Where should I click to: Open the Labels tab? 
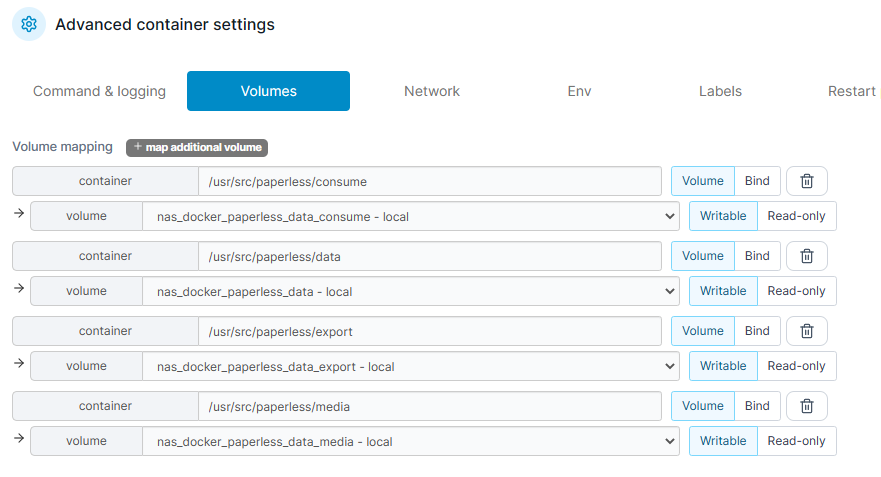[720, 91]
